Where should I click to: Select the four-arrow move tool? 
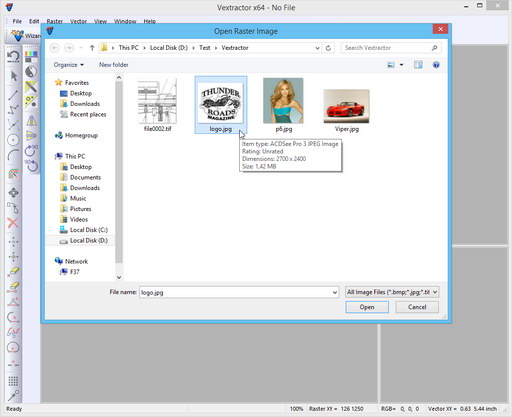click(x=13, y=193)
